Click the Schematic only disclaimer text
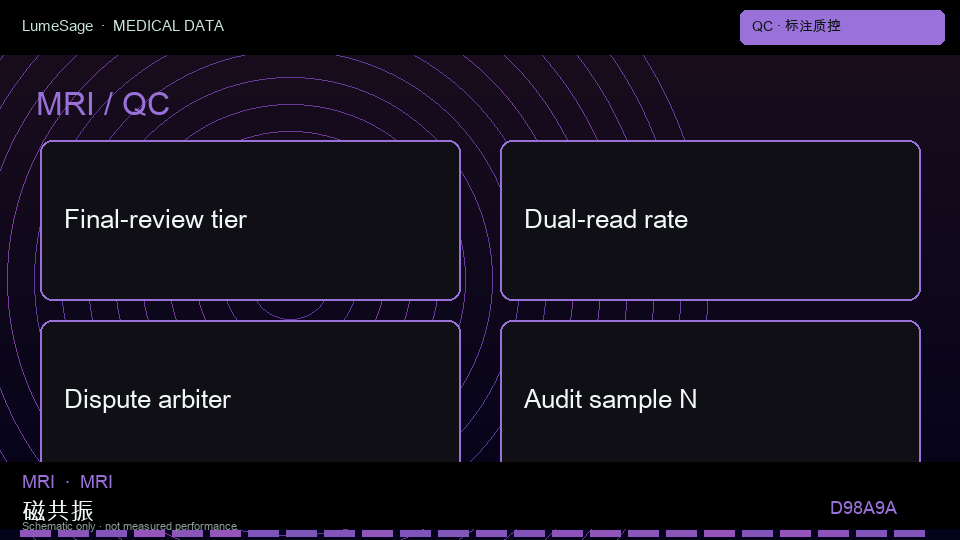This screenshot has width=960, height=540. [129, 526]
